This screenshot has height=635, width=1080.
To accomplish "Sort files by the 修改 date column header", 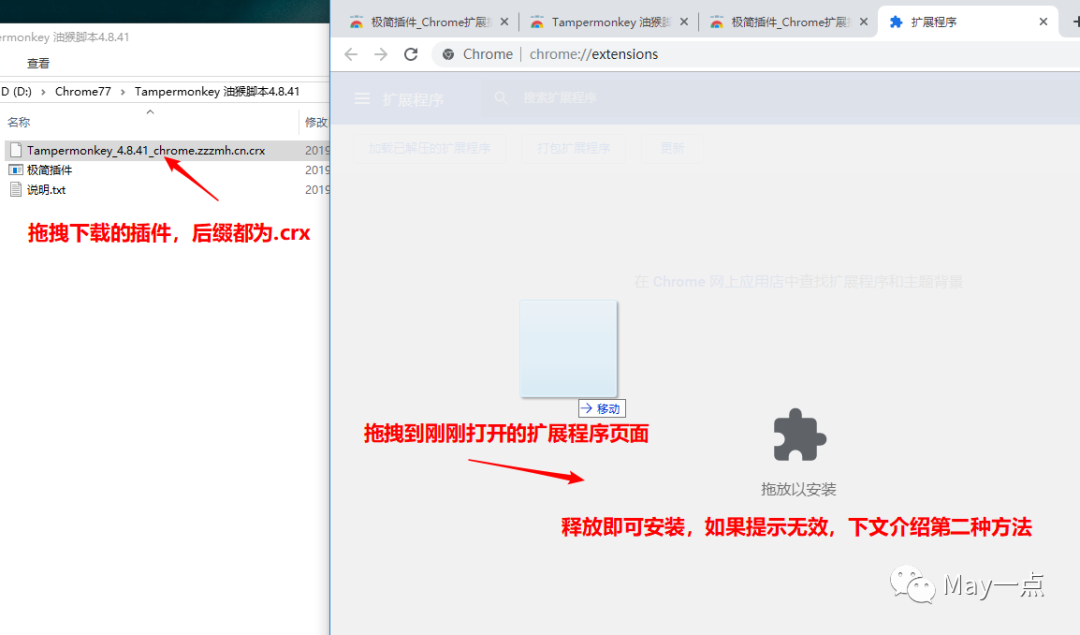I will [x=315, y=122].
